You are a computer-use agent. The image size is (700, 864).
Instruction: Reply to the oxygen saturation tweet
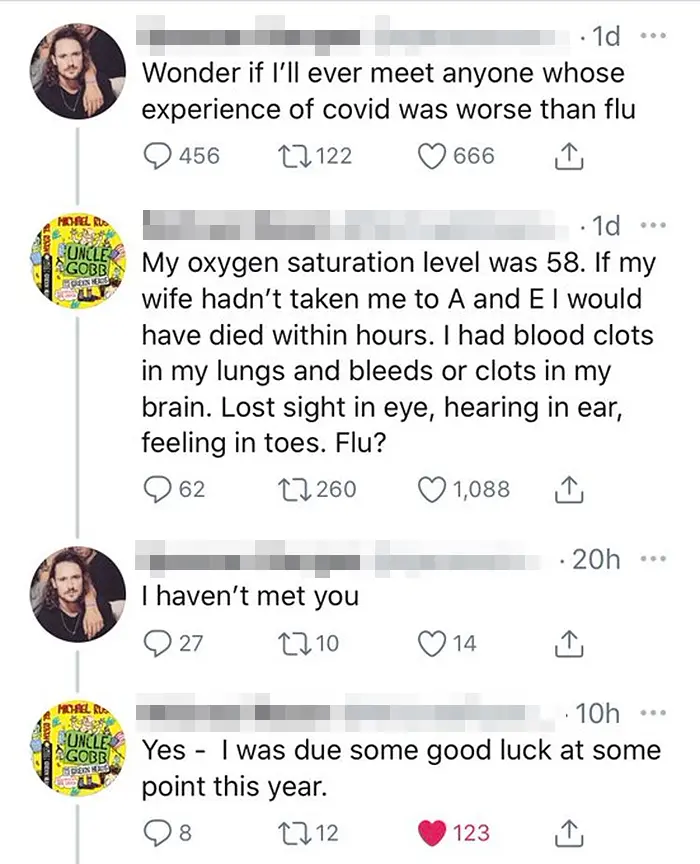(x=159, y=489)
